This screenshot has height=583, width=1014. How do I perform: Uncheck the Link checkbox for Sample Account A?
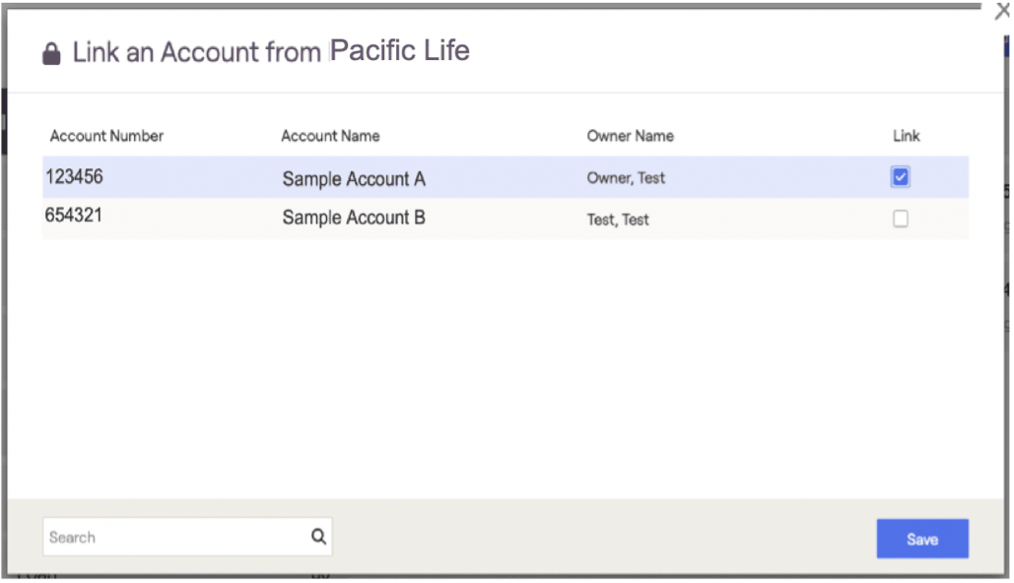point(900,177)
